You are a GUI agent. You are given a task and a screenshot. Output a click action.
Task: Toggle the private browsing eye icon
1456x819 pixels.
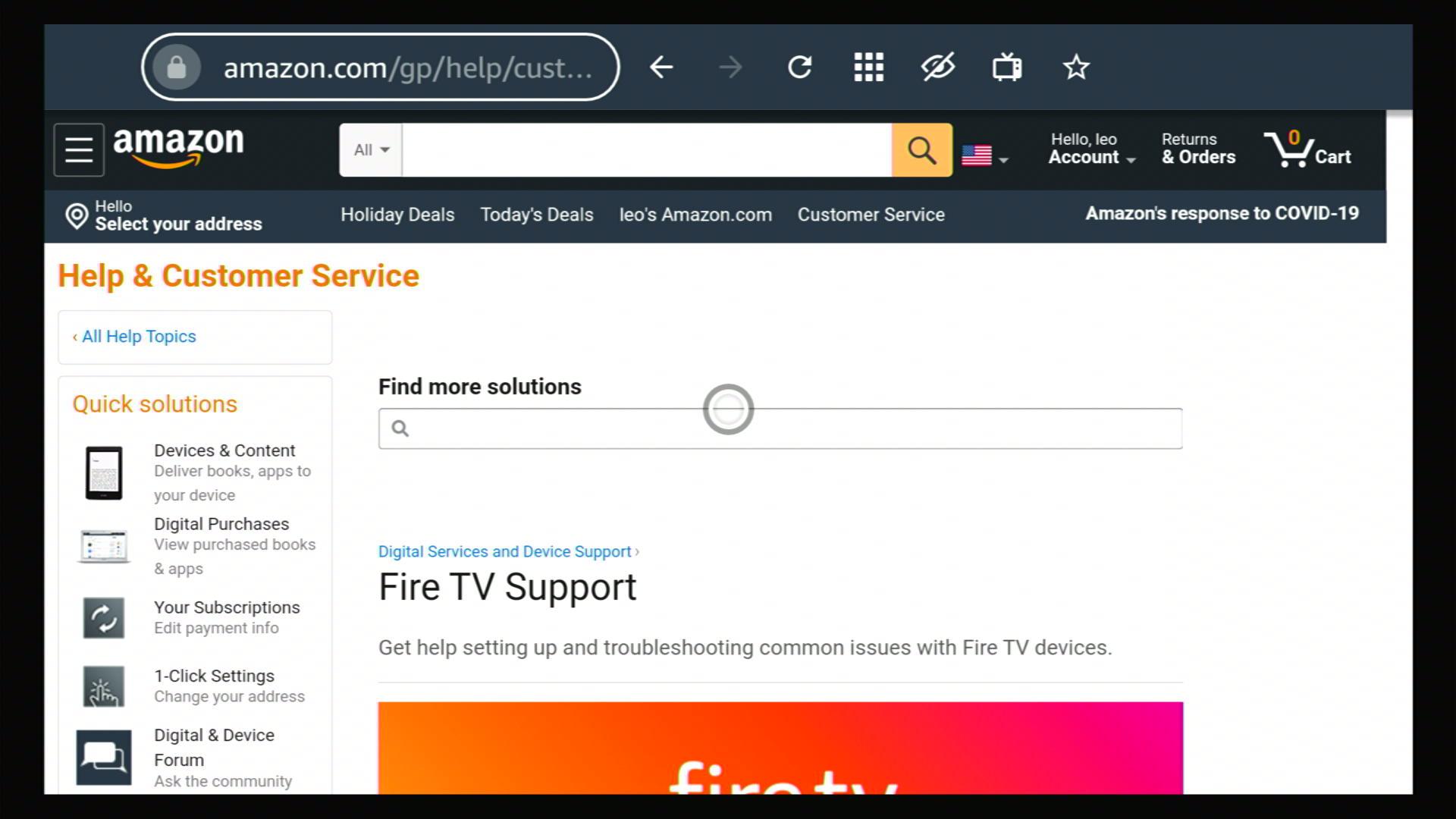(x=938, y=67)
